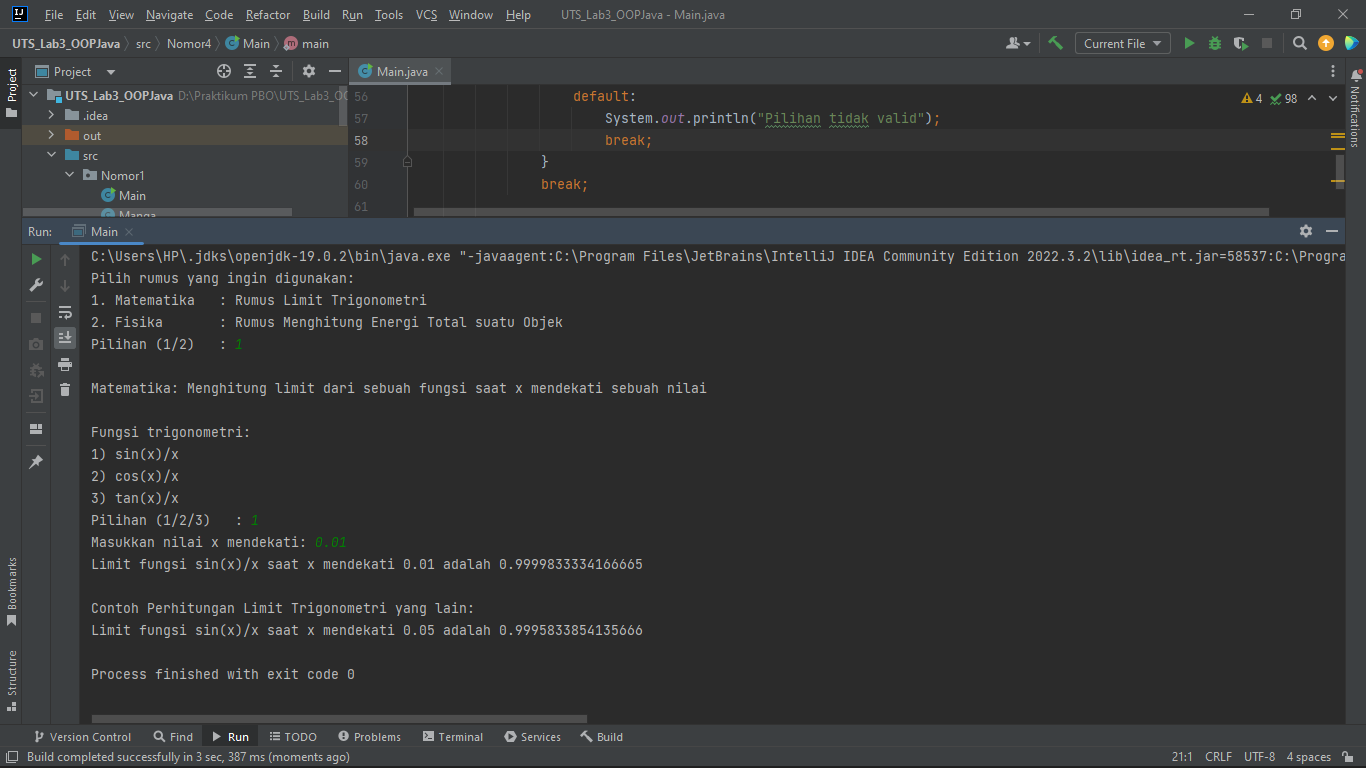Viewport: 1366px width, 768px height.
Task: Rerun the Main application in the Run panel
Action: coord(36,258)
